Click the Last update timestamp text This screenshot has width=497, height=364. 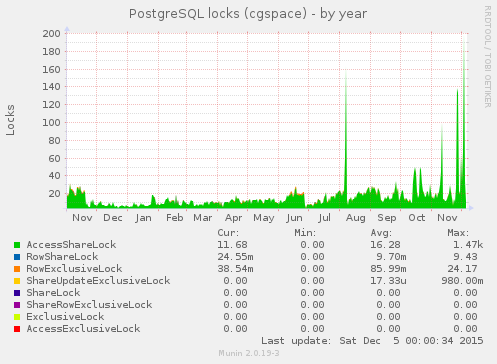point(372,341)
